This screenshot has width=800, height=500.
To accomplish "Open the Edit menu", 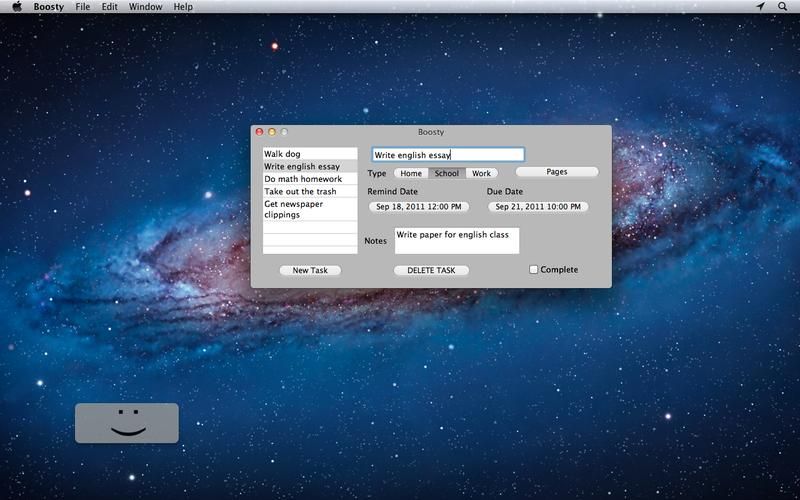I will (109, 7).
